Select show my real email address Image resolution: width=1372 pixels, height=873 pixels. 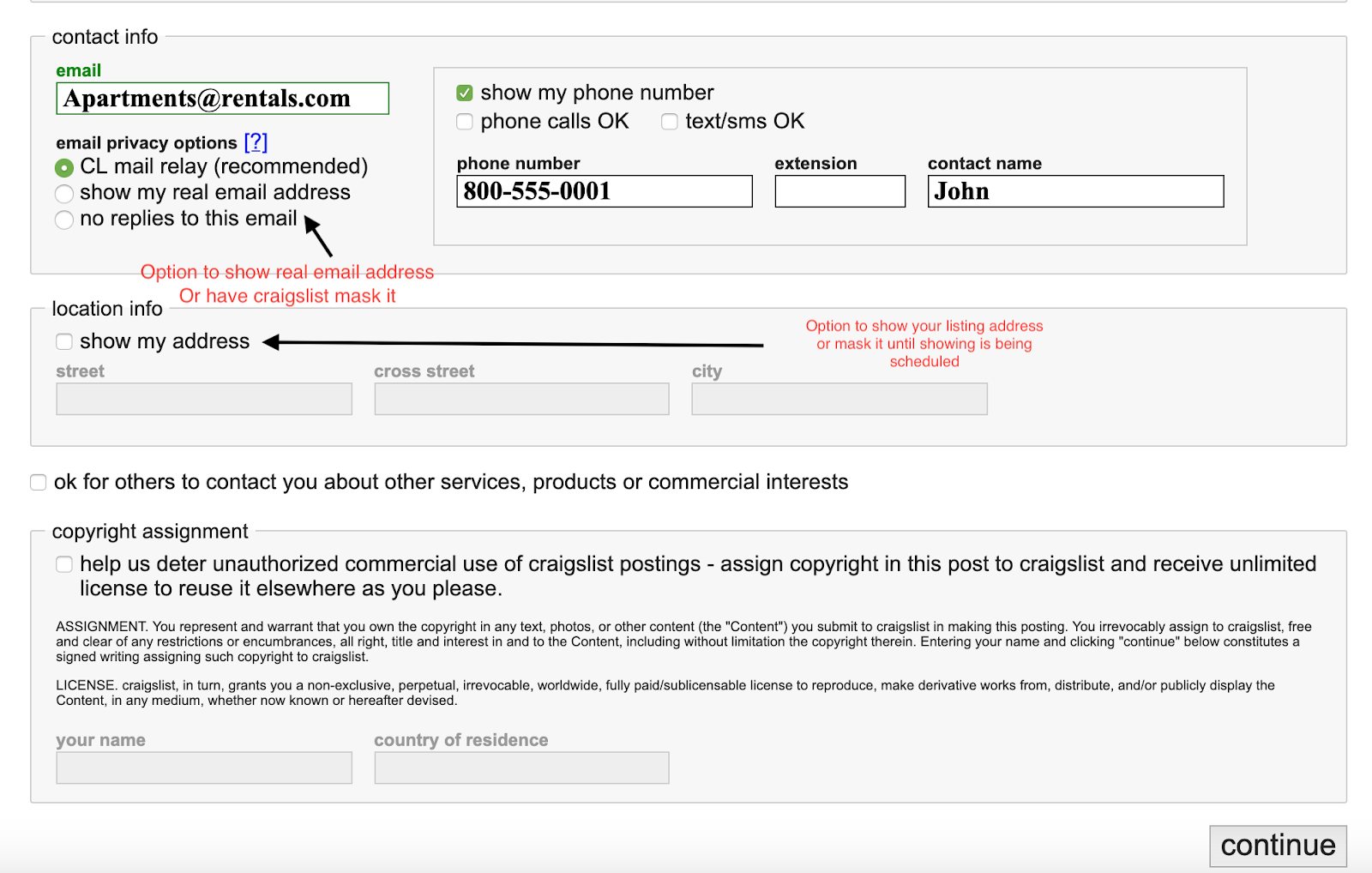click(x=64, y=194)
